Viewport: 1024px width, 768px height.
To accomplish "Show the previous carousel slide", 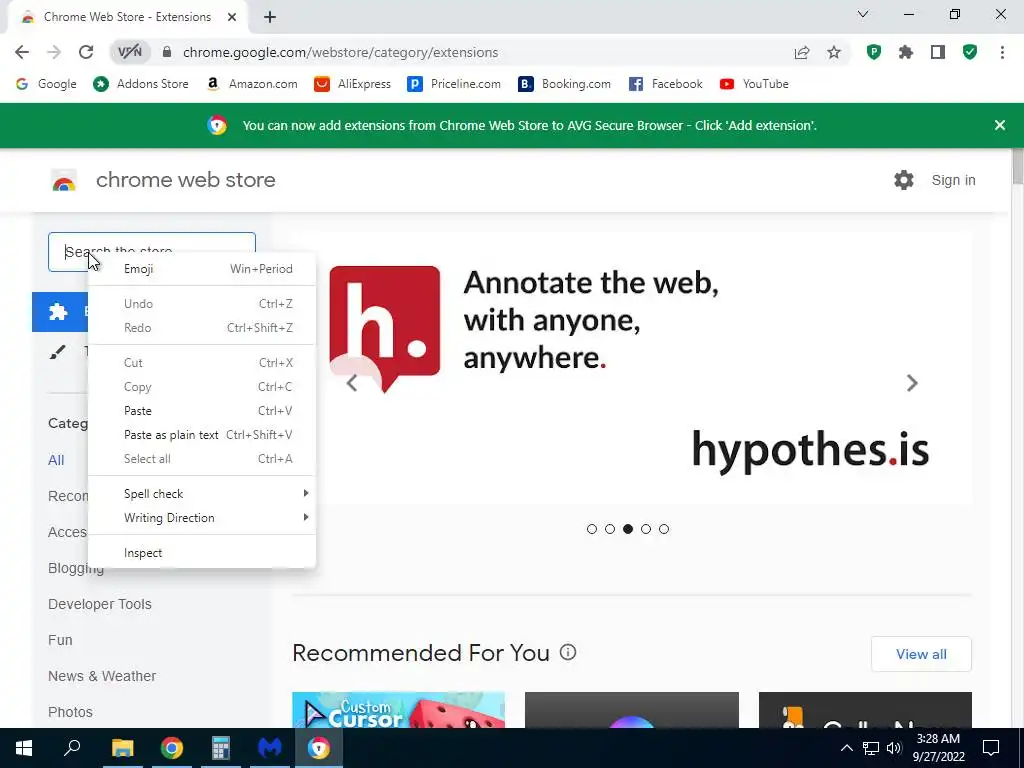I will click(352, 383).
